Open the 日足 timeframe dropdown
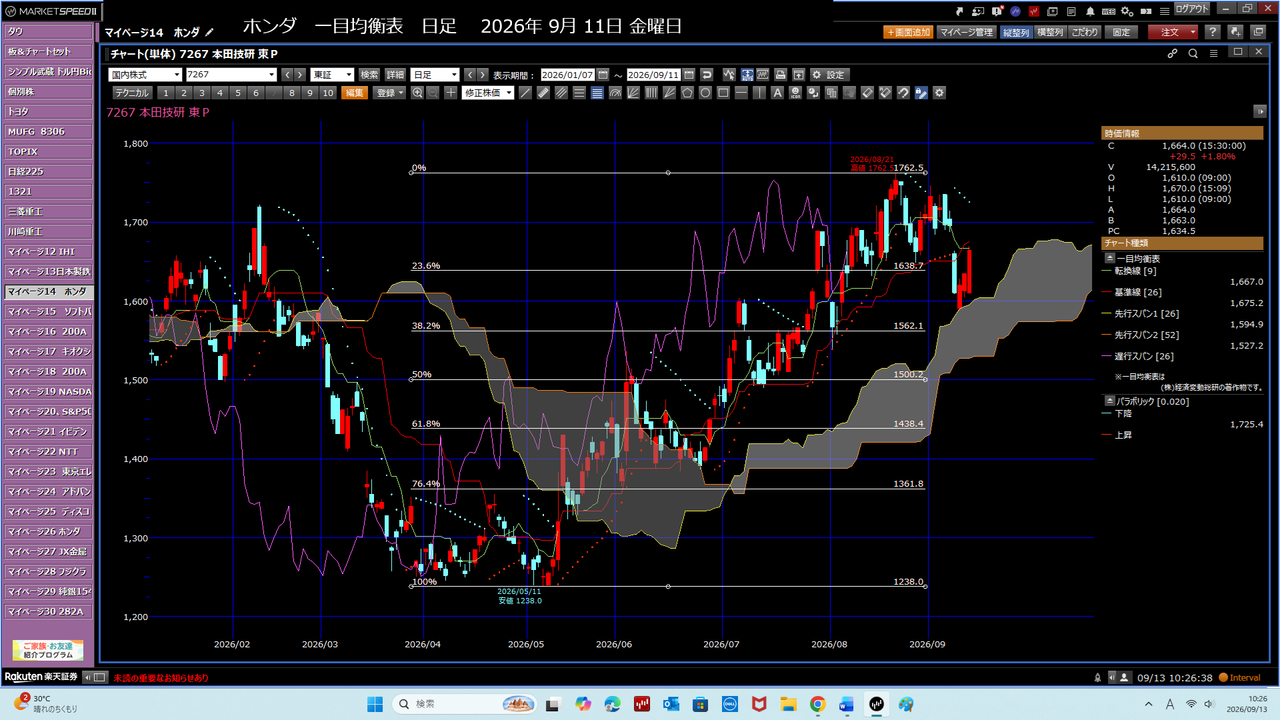 pos(435,75)
